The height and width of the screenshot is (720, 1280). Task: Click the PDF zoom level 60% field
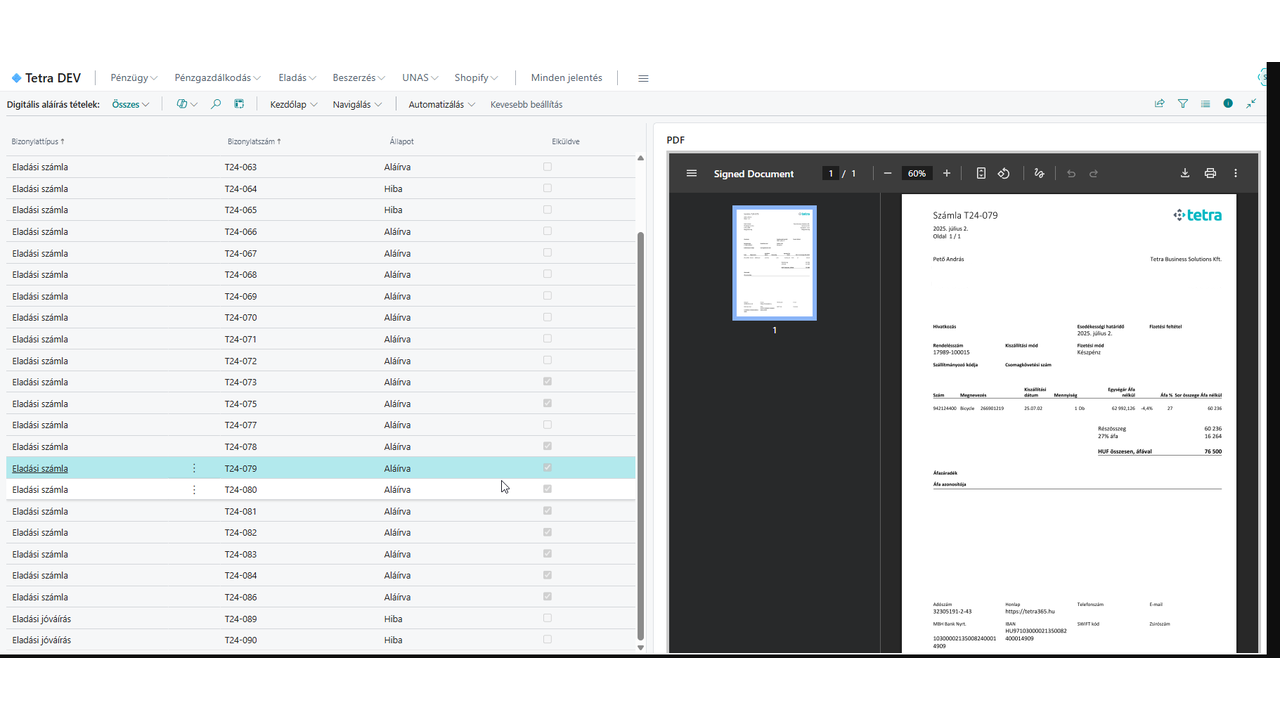click(x=917, y=173)
